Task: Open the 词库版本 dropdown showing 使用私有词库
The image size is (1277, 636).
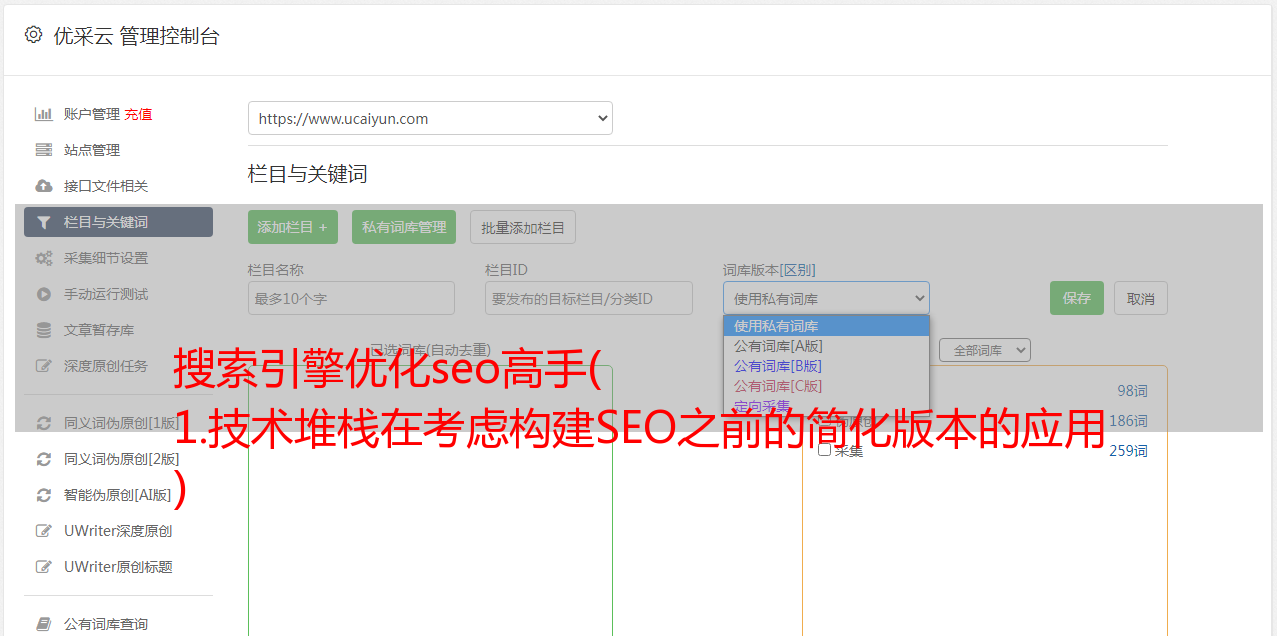Action: [826, 298]
